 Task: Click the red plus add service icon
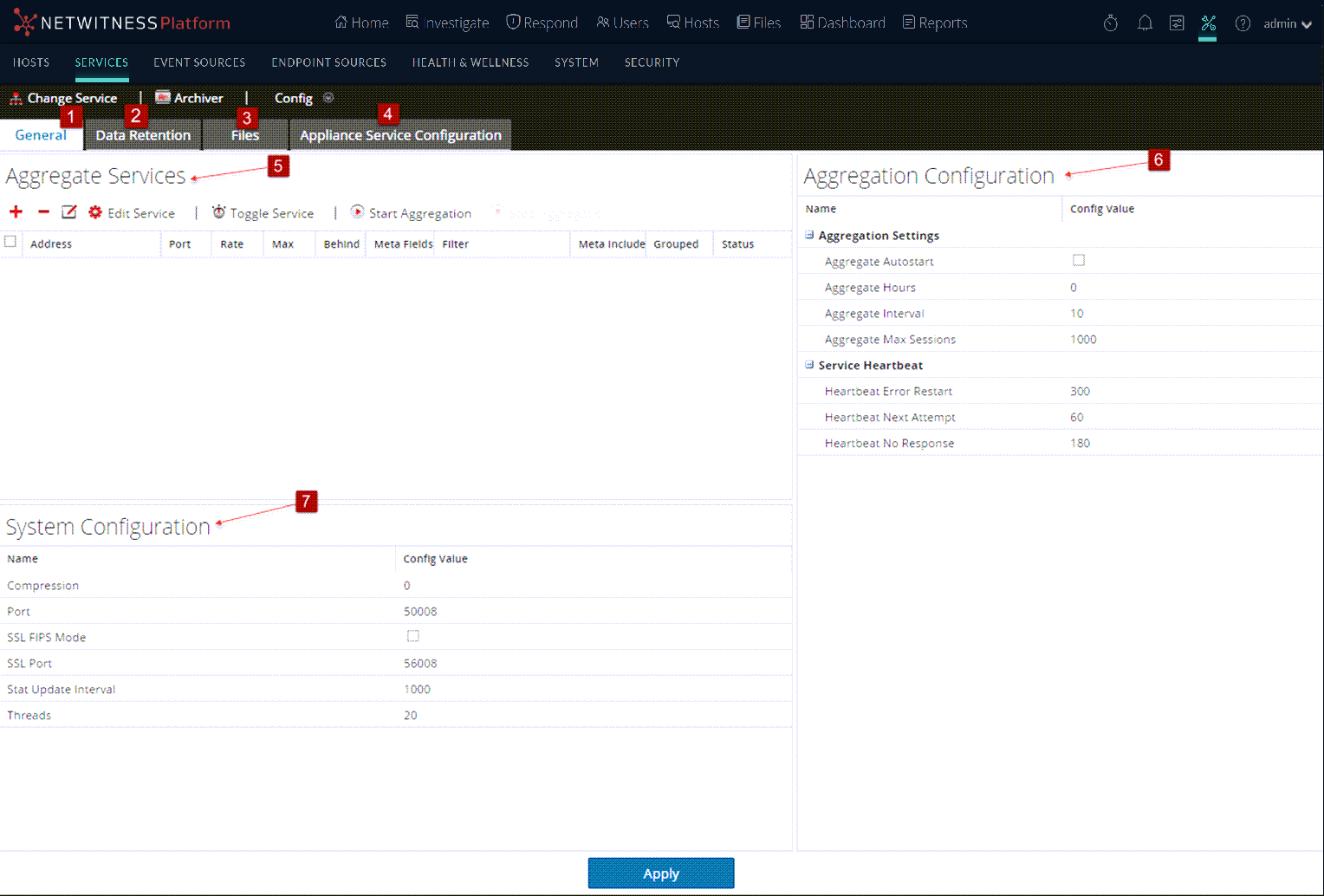click(x=16, y=212)
